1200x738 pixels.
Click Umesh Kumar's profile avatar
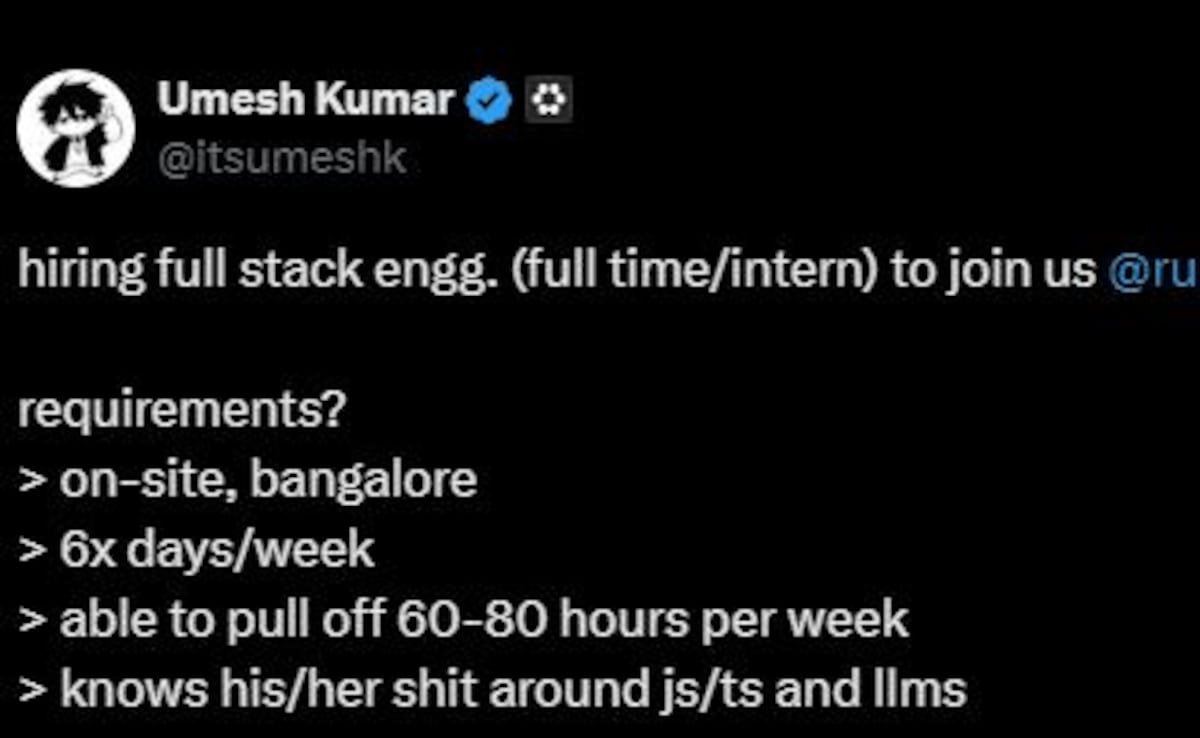77,130
